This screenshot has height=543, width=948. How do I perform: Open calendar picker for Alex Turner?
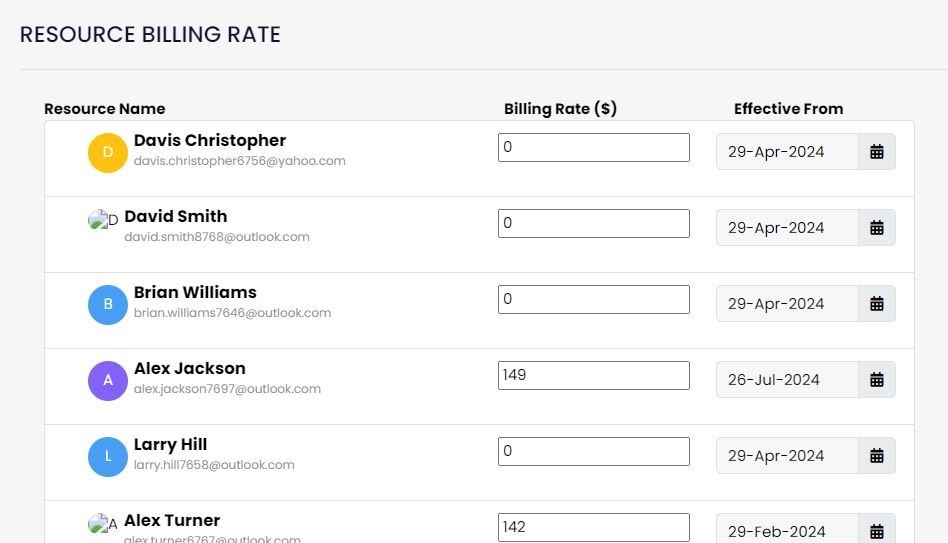(x=877, y=531)
